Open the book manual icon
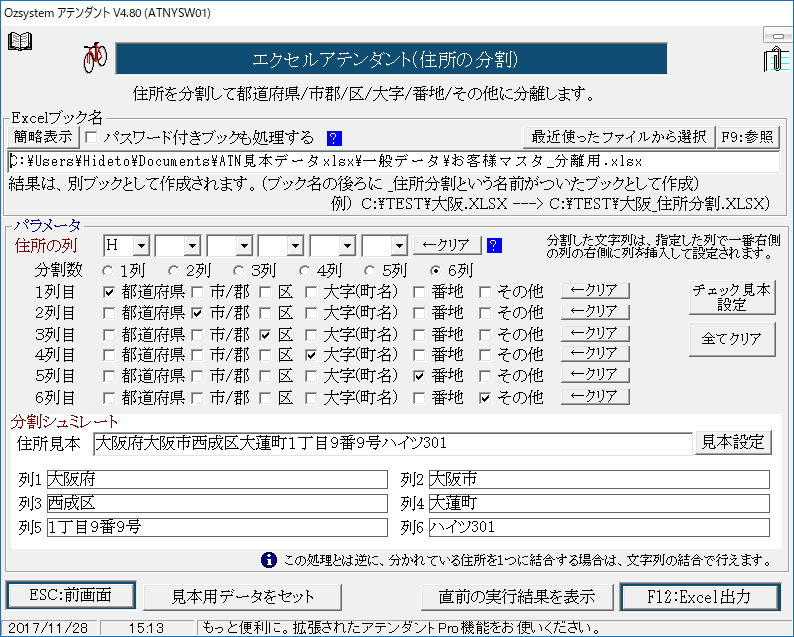Viewport: 794px width, 637px height. 20,42
